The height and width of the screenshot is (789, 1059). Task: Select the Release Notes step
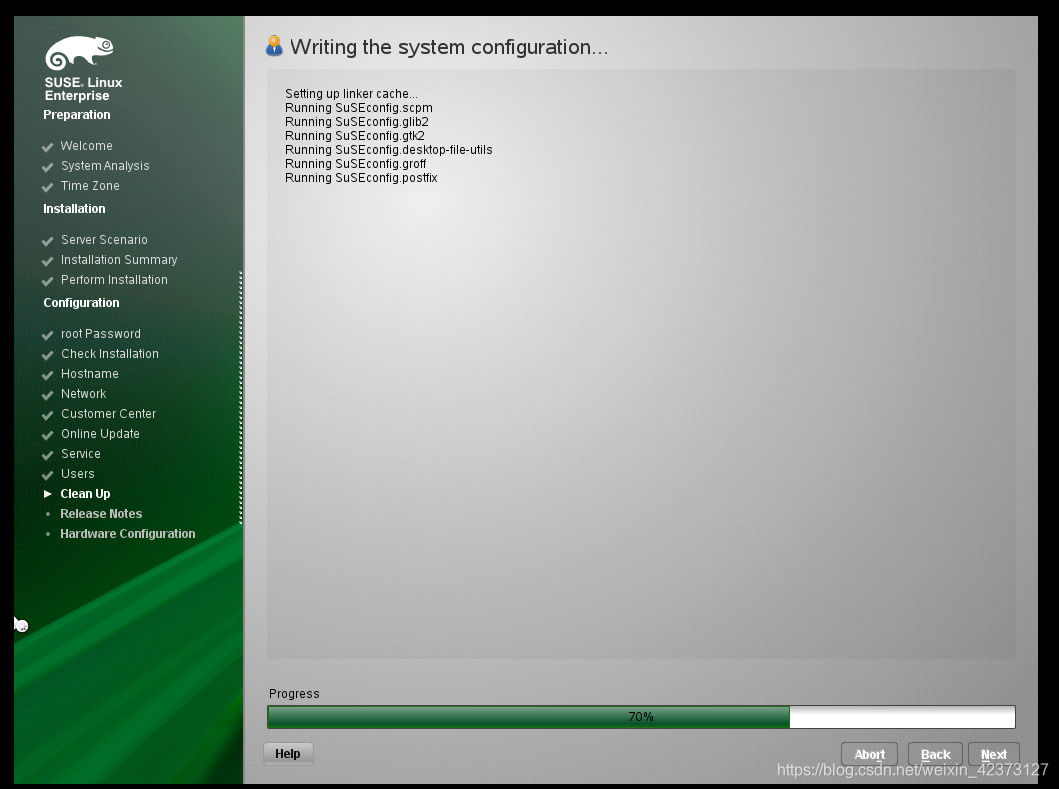pos(101,513)
